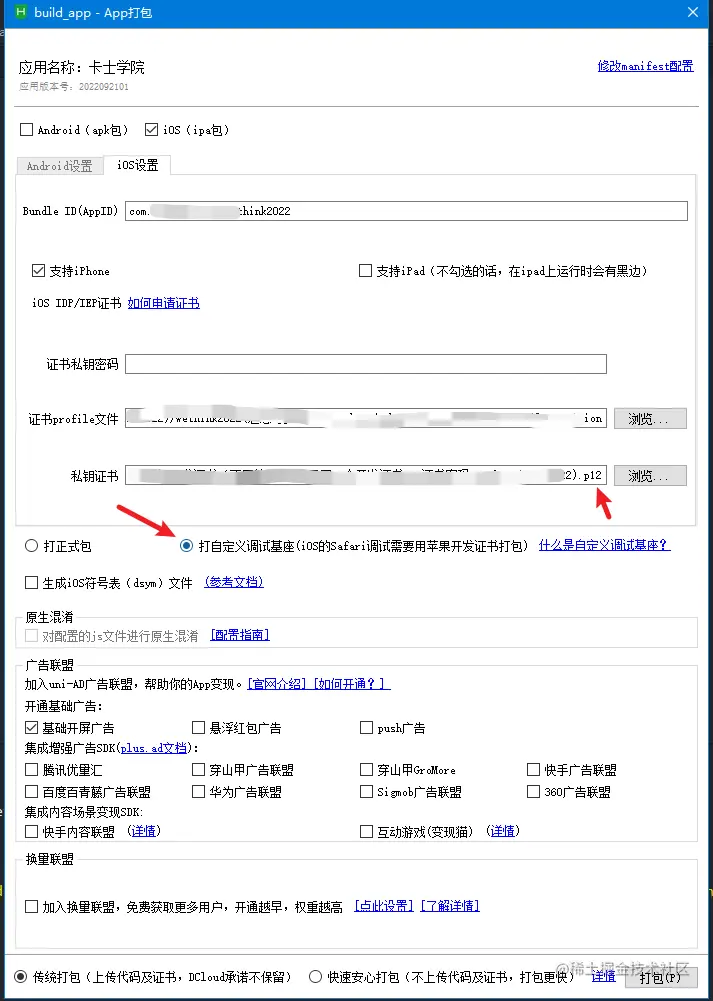Open 配置指南 link under 原生混淆
713x1001 pixels.
pos(240,635)
